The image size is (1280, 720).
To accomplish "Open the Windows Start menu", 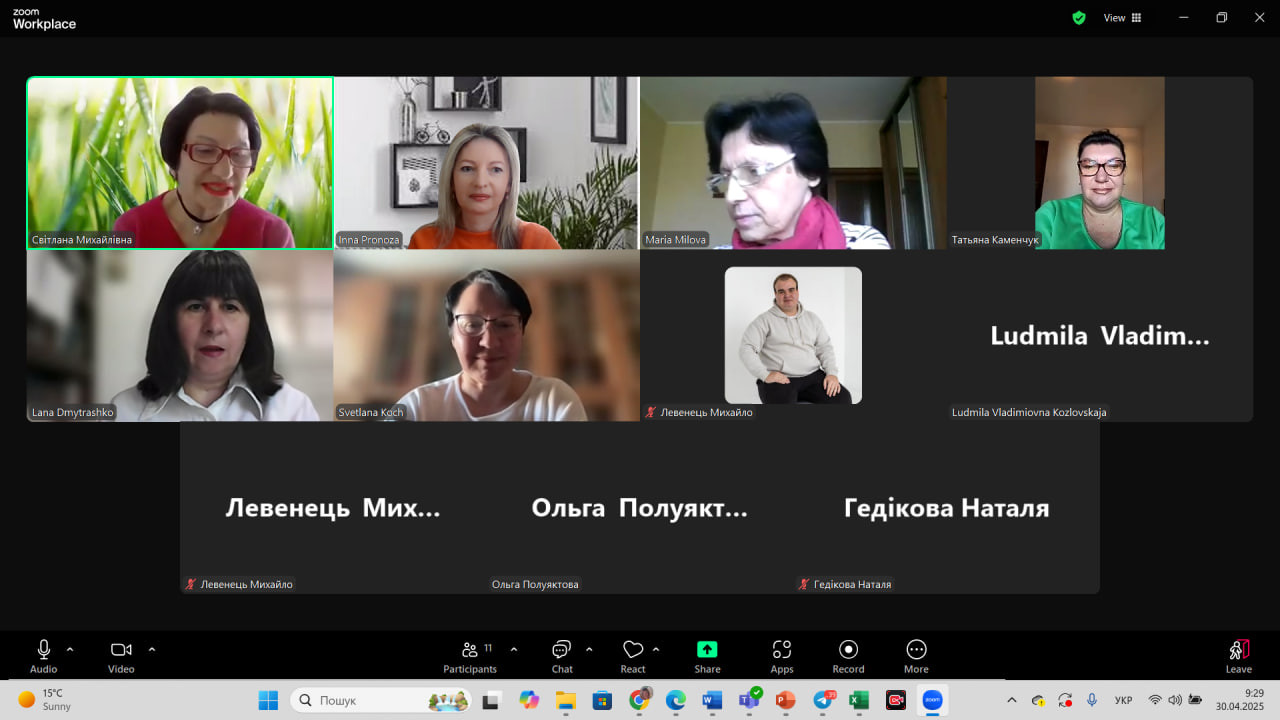I will pyautogui.click(x=268, y=700).
